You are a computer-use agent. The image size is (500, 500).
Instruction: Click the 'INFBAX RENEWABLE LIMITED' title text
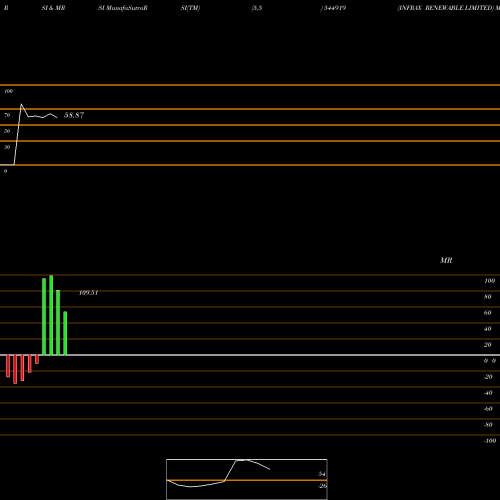[x=446, y=8]
